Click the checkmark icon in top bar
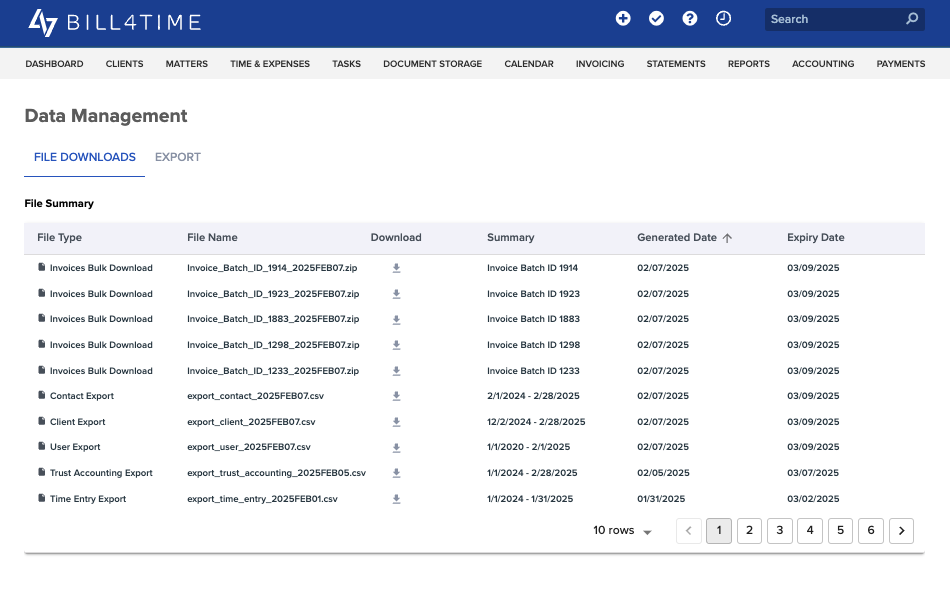Screen dimensions: 950x589 [656, 19]
